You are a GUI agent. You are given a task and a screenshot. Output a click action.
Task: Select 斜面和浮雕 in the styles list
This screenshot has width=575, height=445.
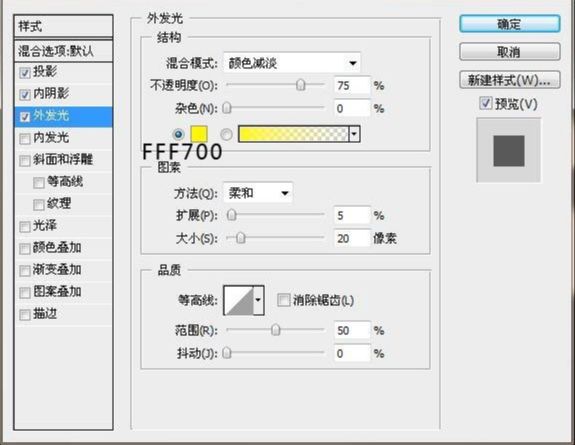(x=63, y=160)
